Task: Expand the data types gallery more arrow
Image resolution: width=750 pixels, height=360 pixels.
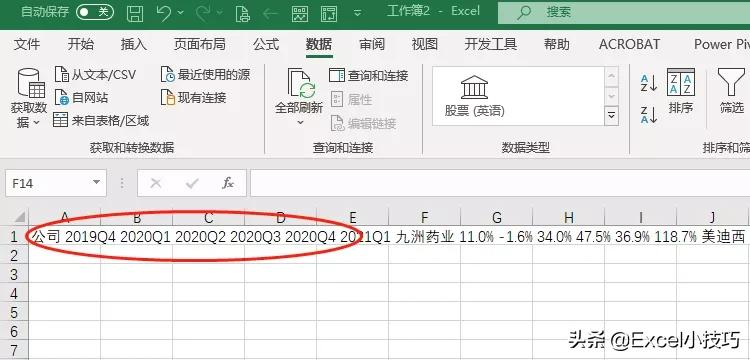Action: (x=611, y=115)
